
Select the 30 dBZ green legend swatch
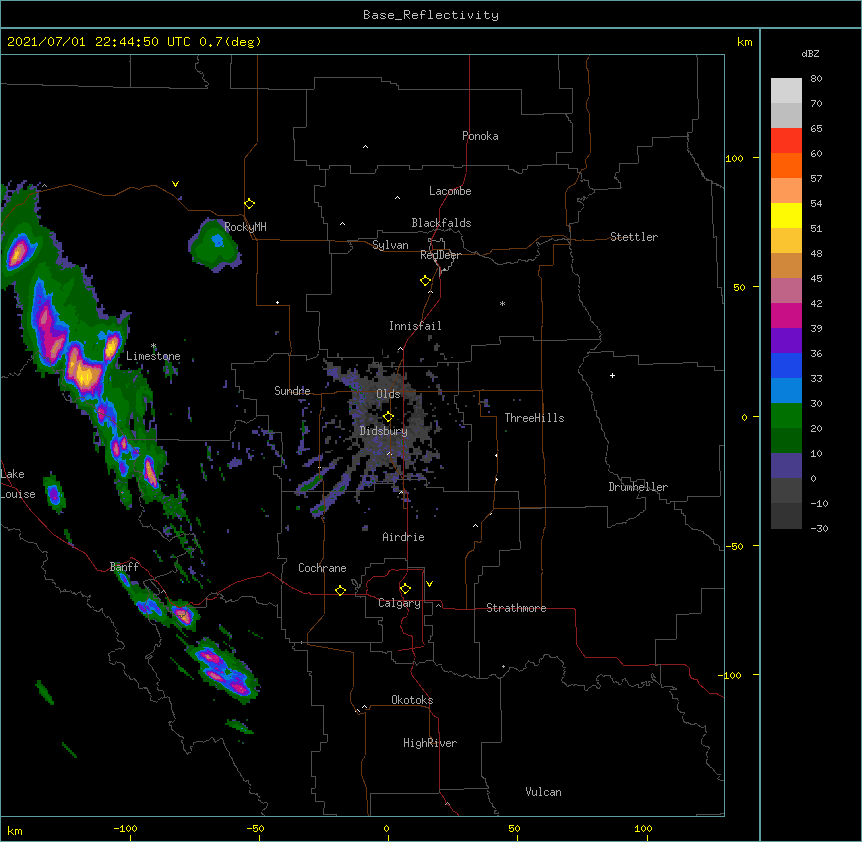(x=786, y=416)
